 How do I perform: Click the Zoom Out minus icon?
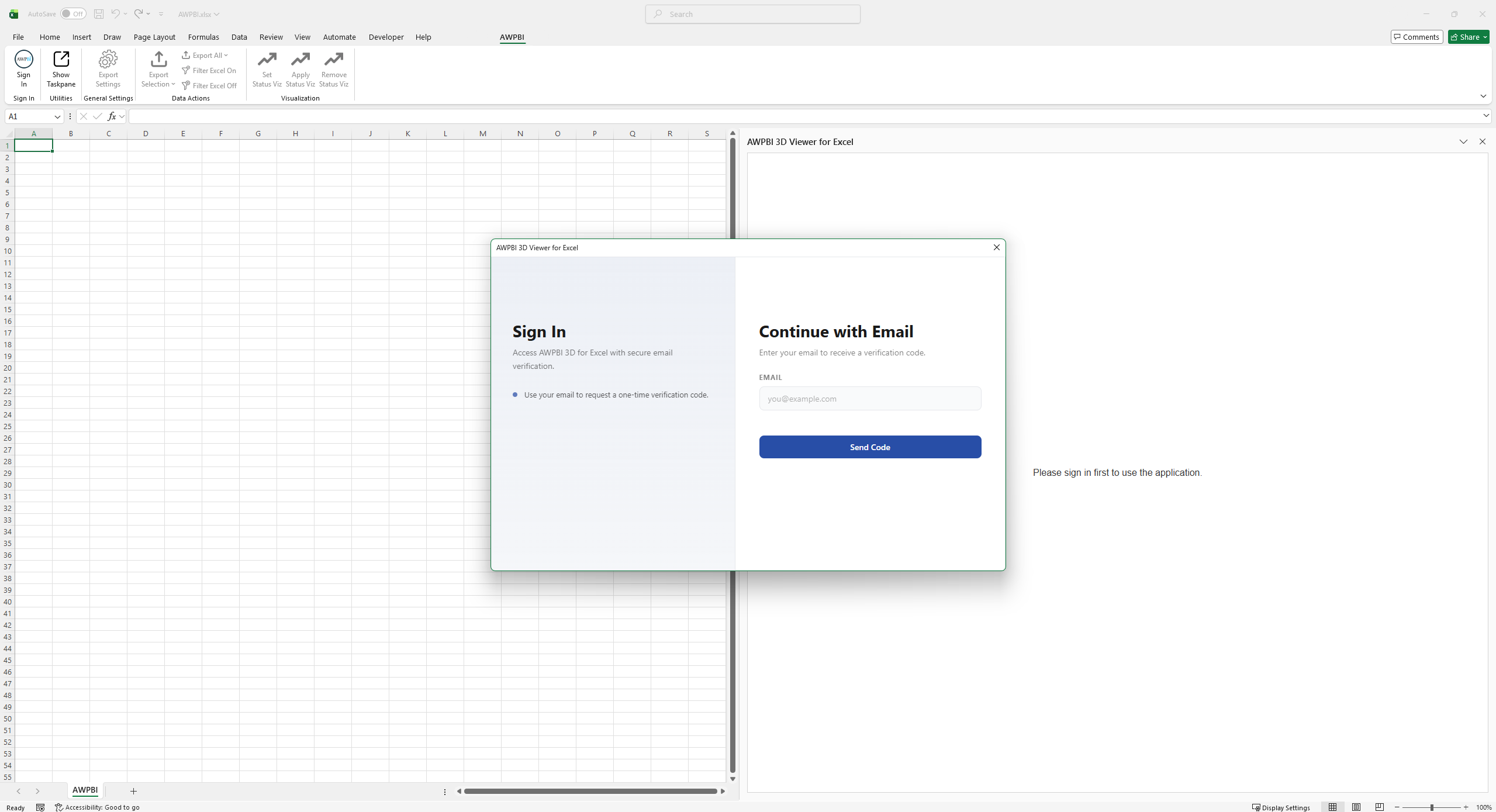[x=1397, y=807]
